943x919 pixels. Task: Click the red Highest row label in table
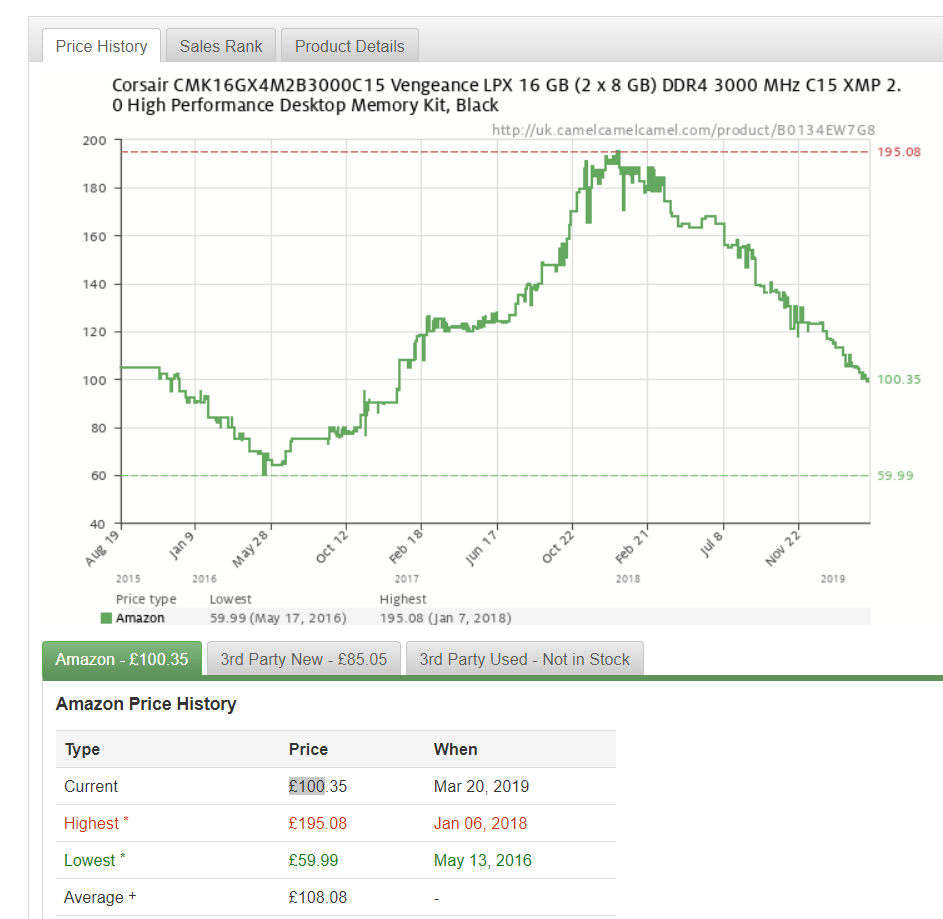[91, 824]
